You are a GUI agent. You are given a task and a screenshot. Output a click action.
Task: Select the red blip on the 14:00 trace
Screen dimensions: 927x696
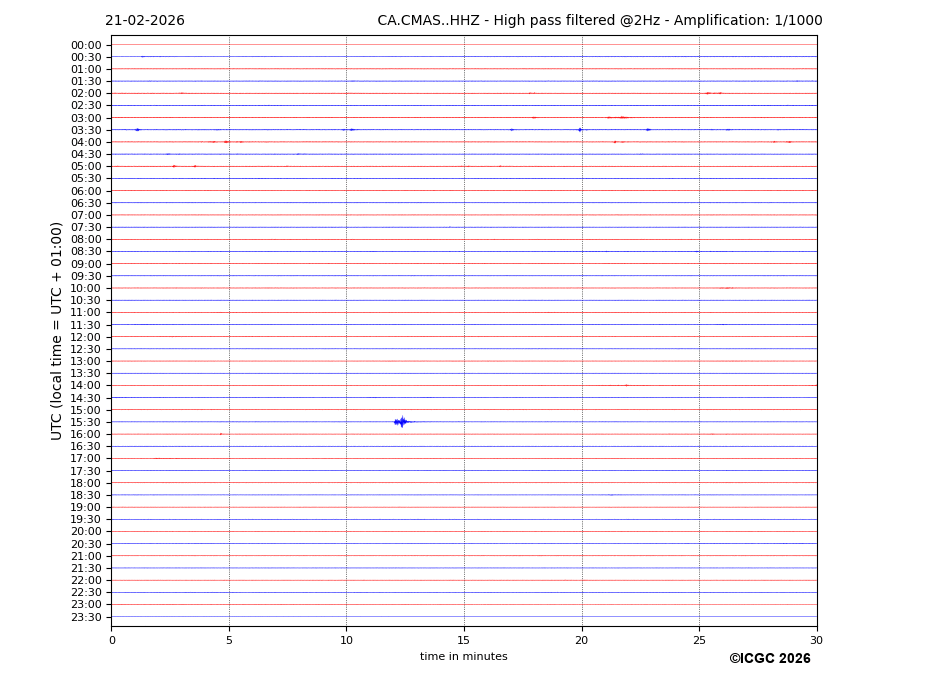pyautogui.click(x=626, y=385)
